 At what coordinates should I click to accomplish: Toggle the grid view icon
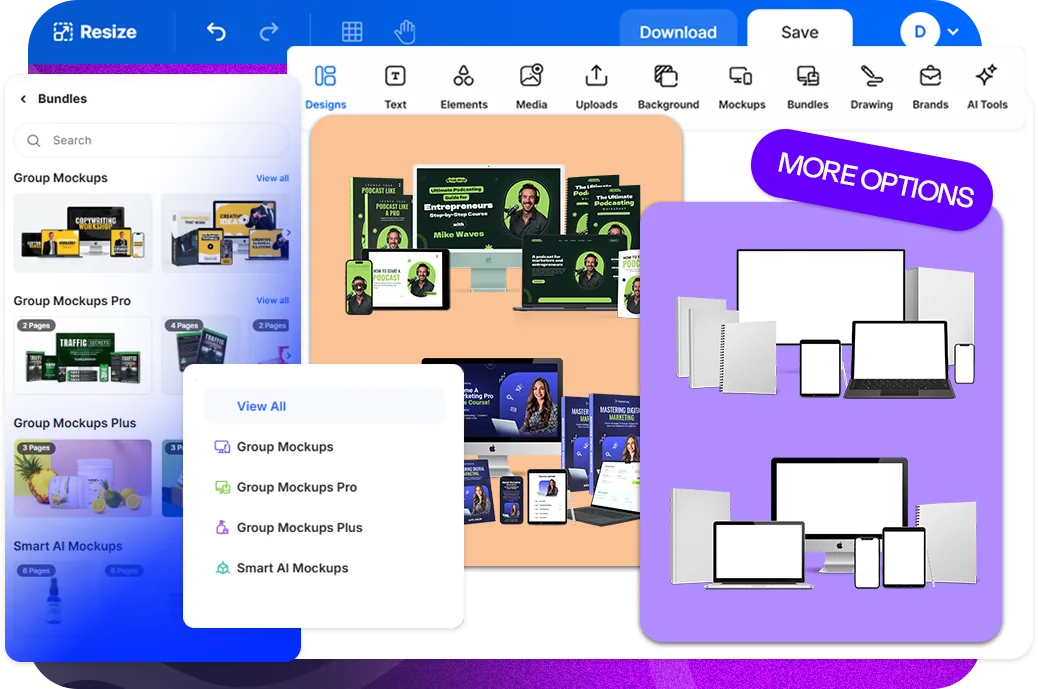(x=352, y=32)
